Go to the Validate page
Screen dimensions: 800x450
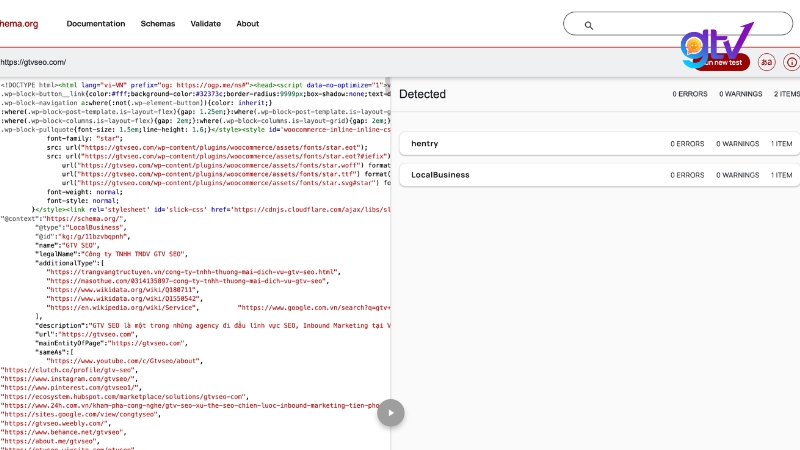pos(205,23)
